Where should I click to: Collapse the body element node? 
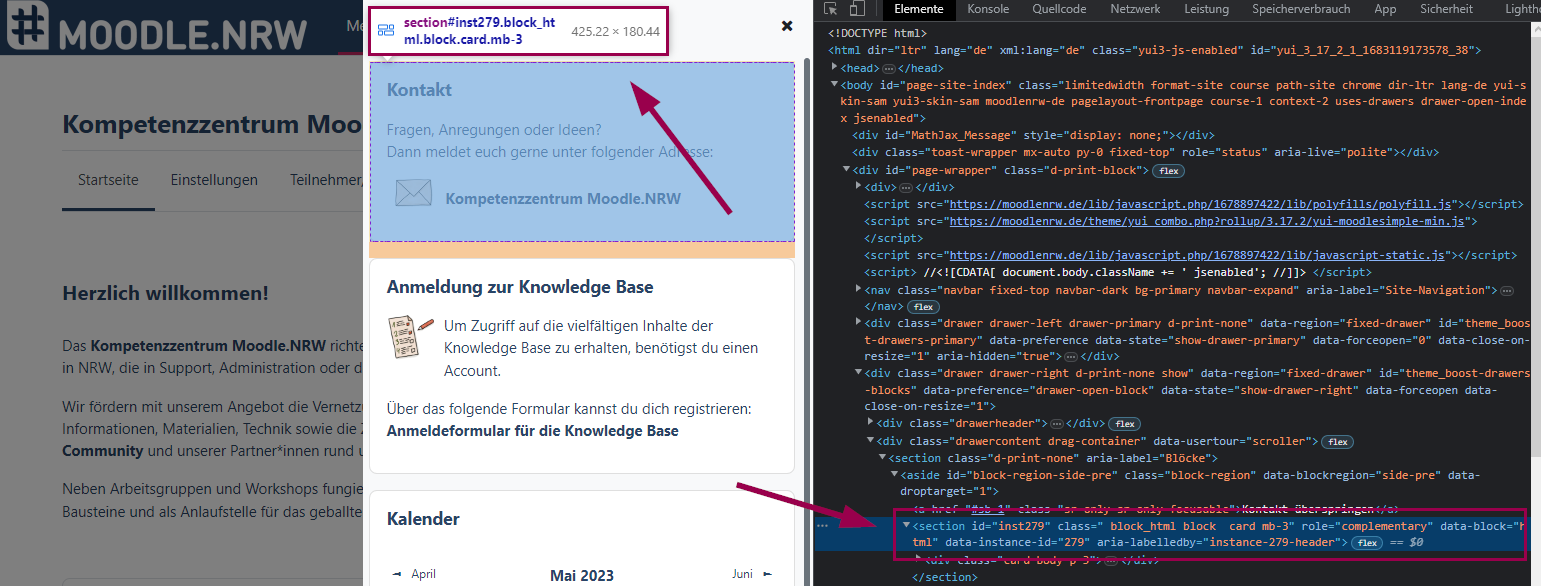coord(835,85)
